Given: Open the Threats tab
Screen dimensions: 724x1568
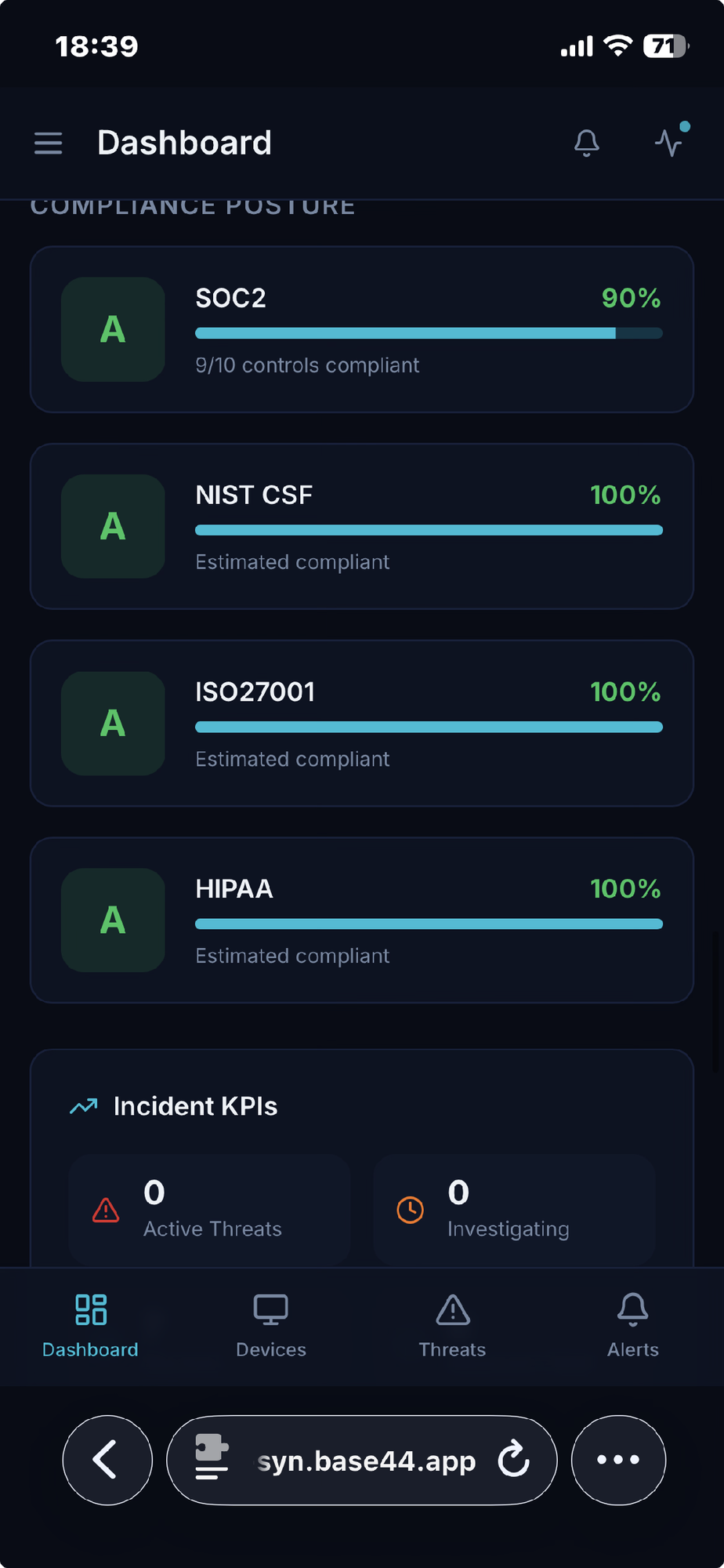Looking at the screenshot, I should coord(452,1326).
